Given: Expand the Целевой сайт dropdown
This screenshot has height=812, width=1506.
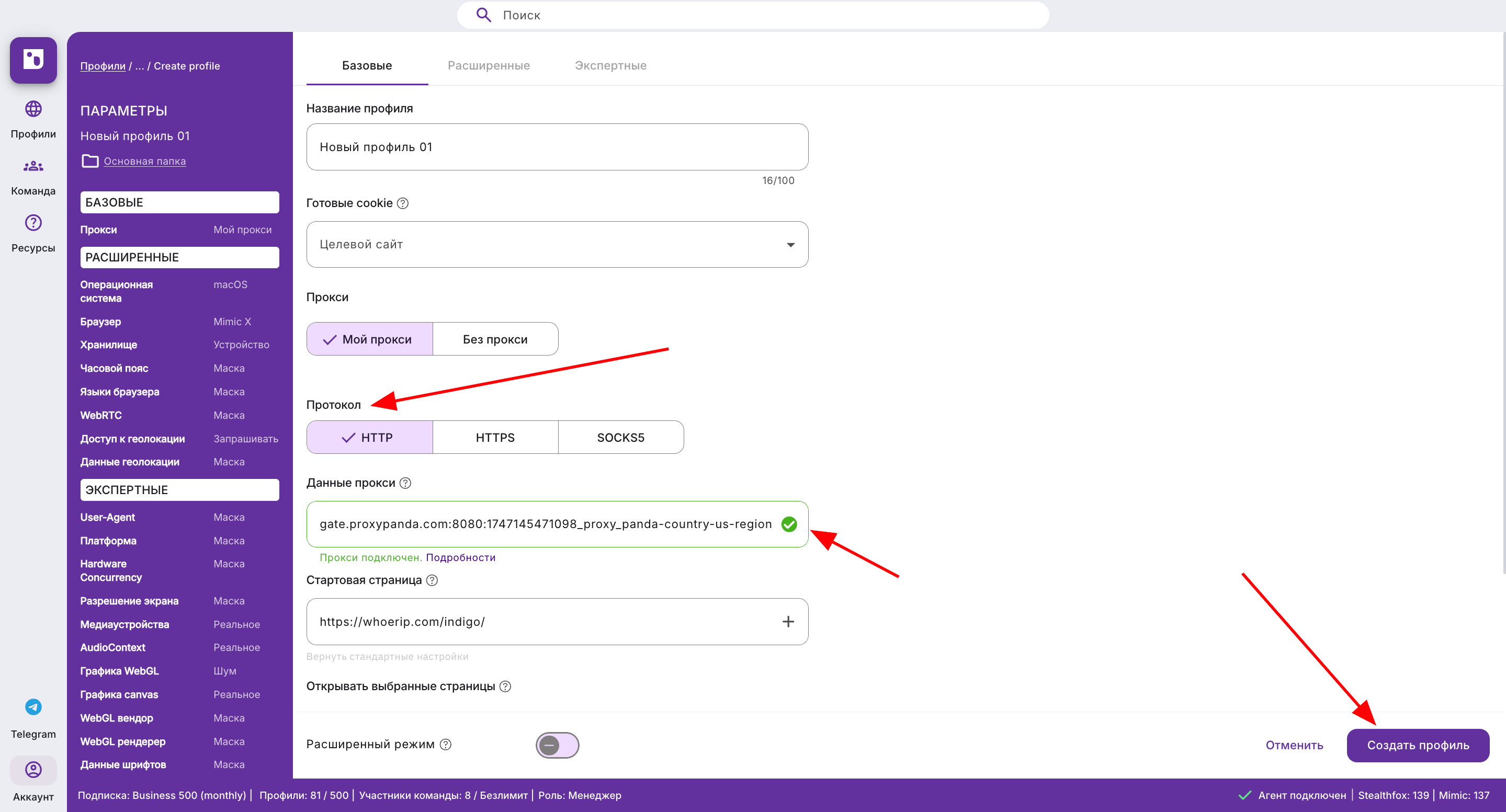Looking at the screenshot, I should pos(557,244).
